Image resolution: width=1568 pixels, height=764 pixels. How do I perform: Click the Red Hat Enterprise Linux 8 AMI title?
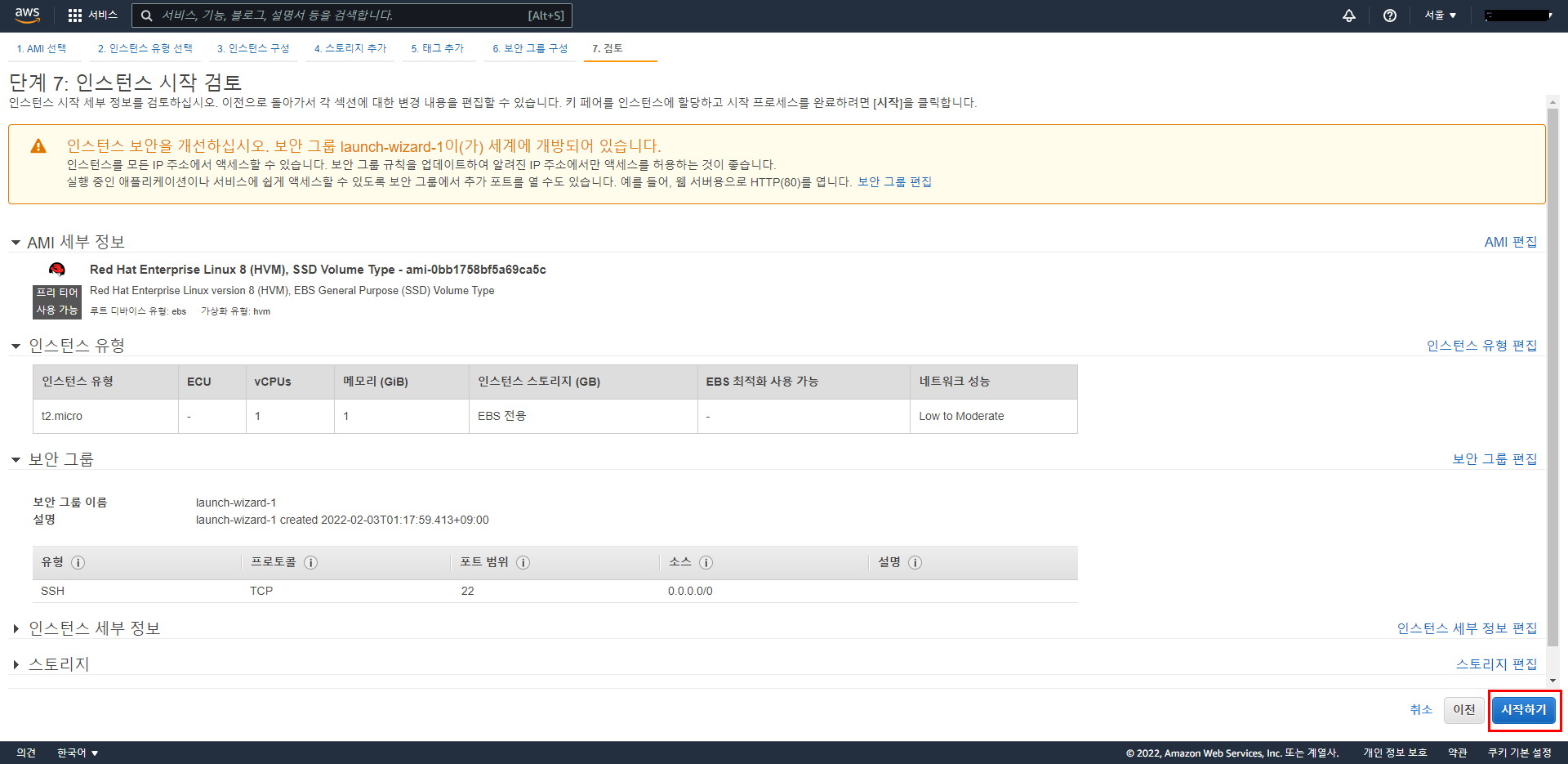click(x=318, y=270)
